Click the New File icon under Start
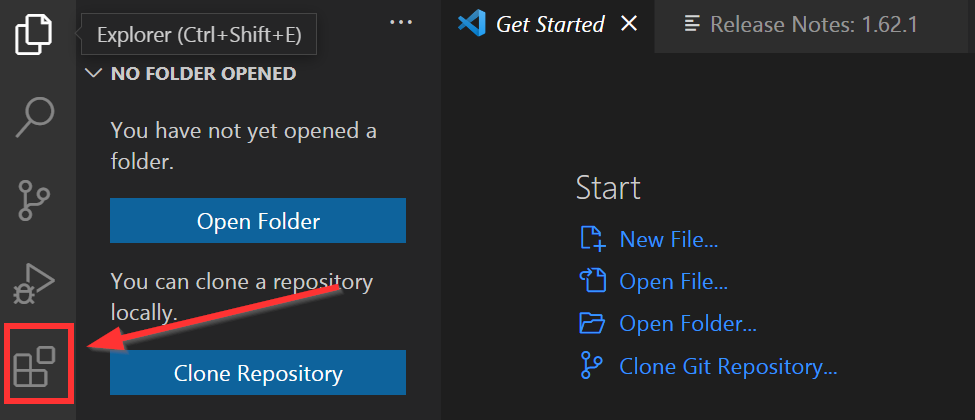975x420 pixels. (593, 238)
